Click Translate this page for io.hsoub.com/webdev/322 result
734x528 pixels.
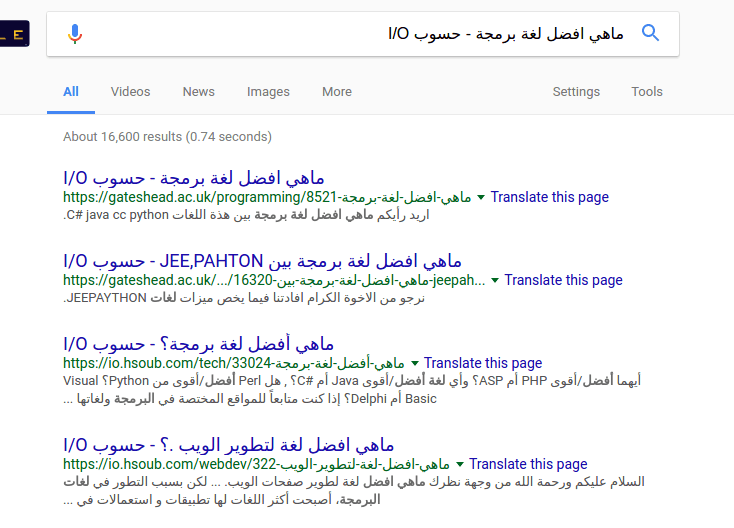click(x=528, y=464)
